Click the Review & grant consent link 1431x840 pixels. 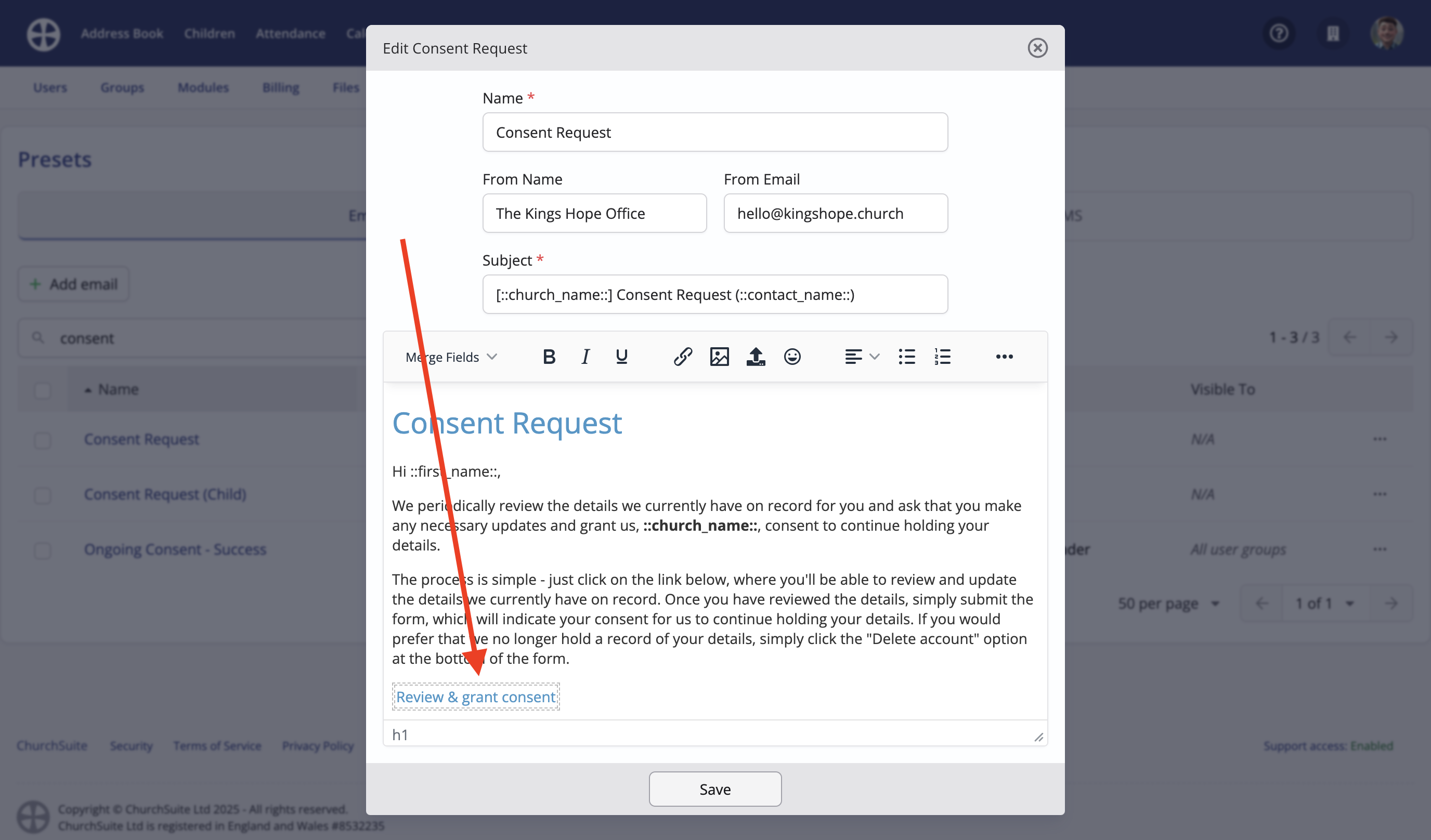(x=475, y=697)
